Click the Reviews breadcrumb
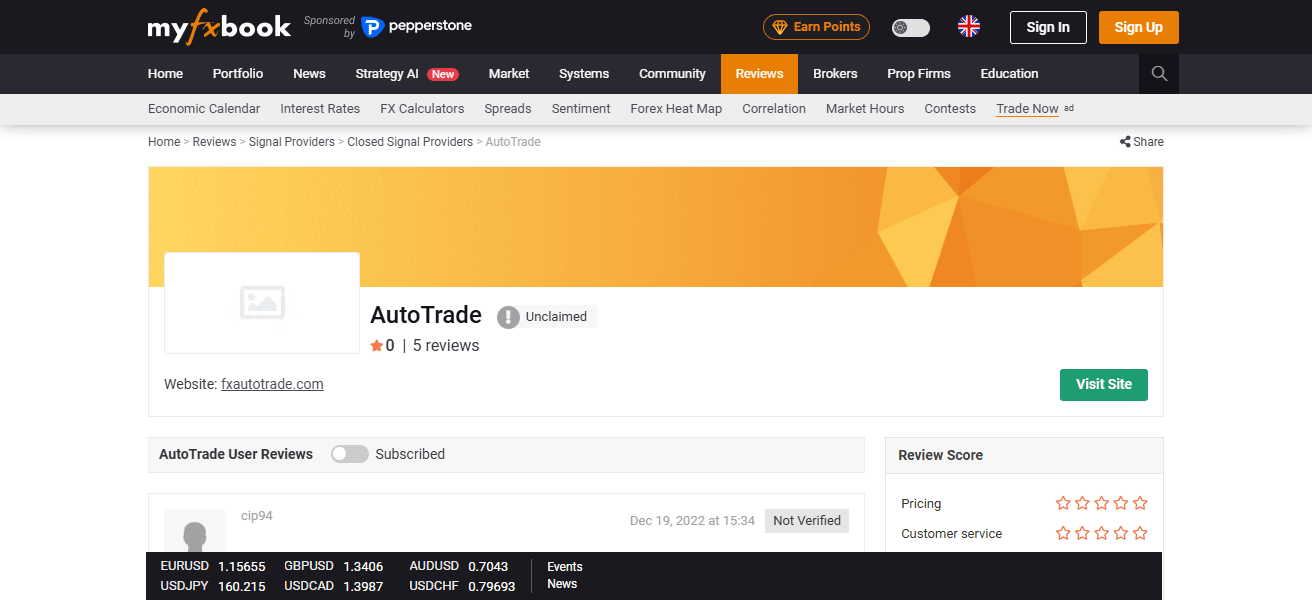The width and height of the screenshot is (1312, 600). [214, 142]
